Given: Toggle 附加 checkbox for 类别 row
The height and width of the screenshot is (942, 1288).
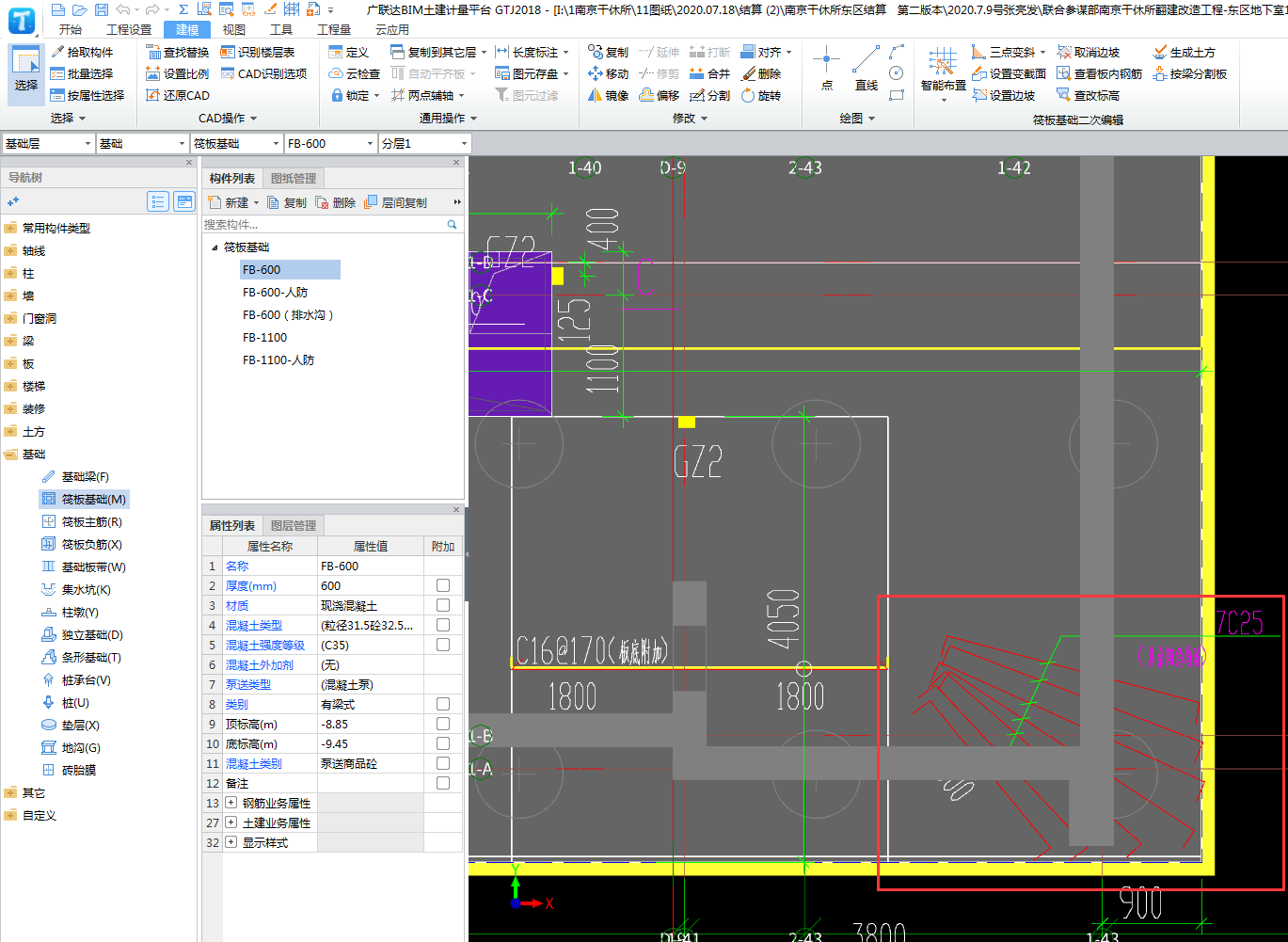Looking at the screenshot, I should coord(443,704).
